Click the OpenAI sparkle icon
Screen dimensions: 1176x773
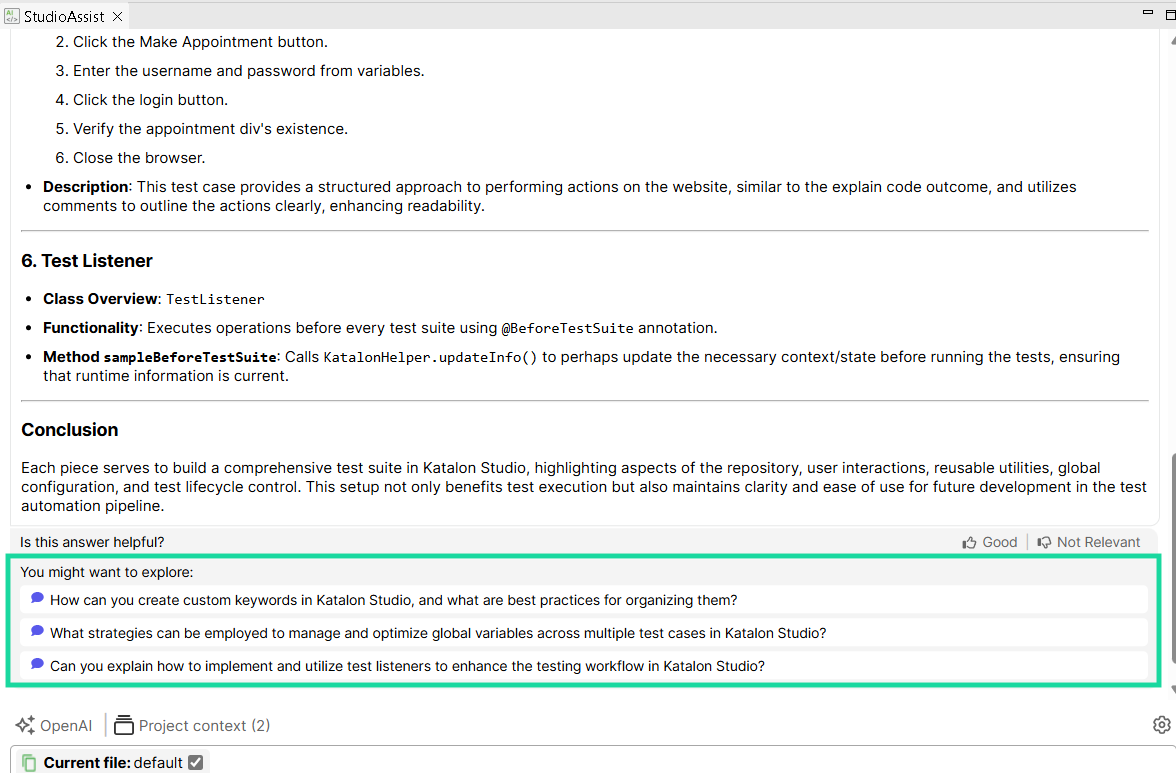[x=26, y=725]
